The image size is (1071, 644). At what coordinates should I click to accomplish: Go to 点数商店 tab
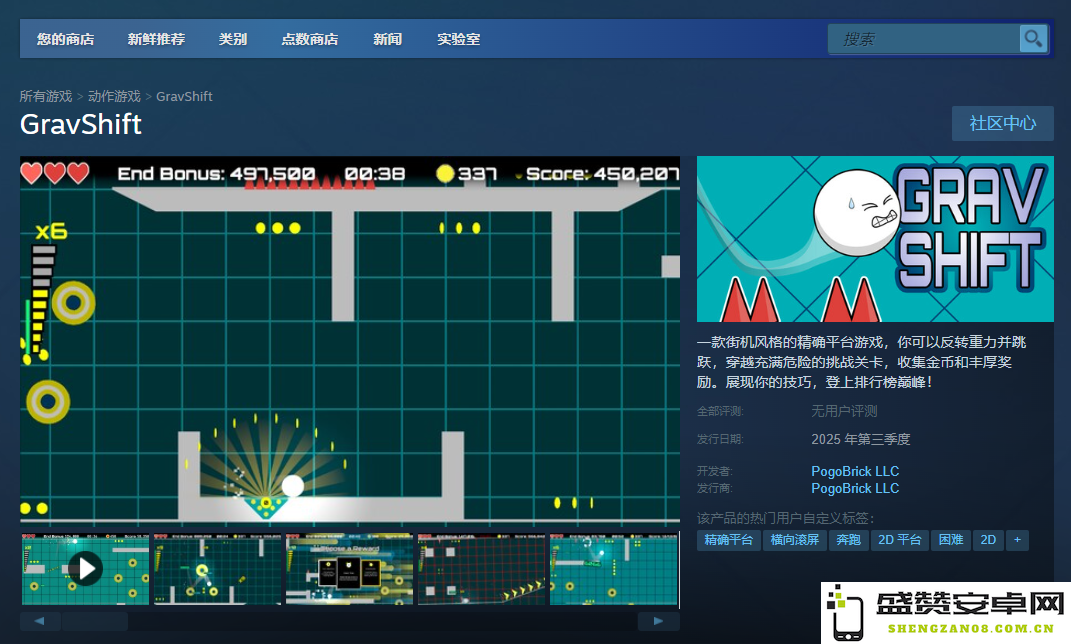310,39
